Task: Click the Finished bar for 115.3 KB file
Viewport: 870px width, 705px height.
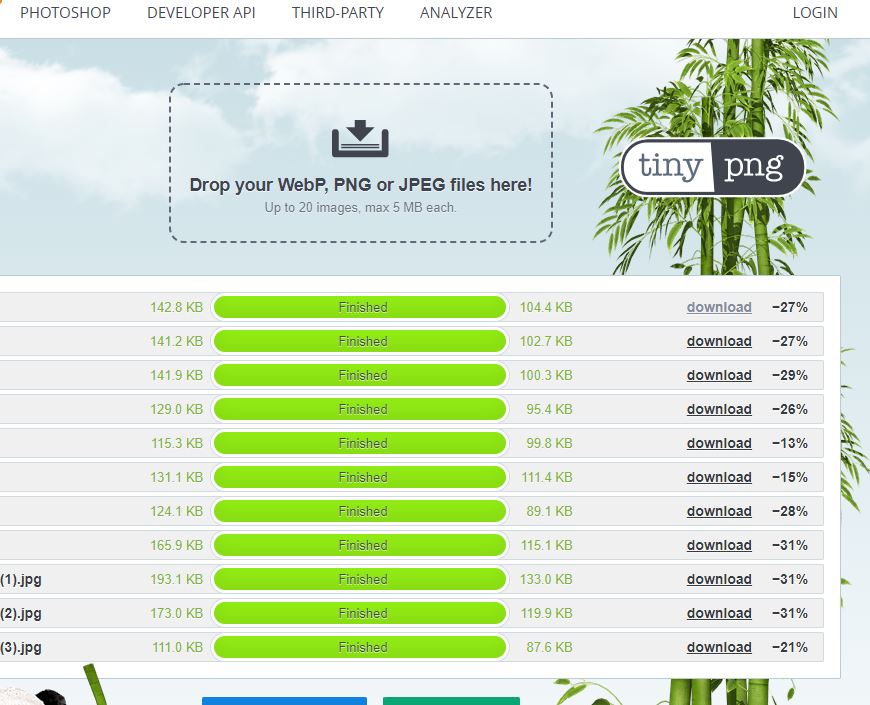Action: tap(360, 443)
